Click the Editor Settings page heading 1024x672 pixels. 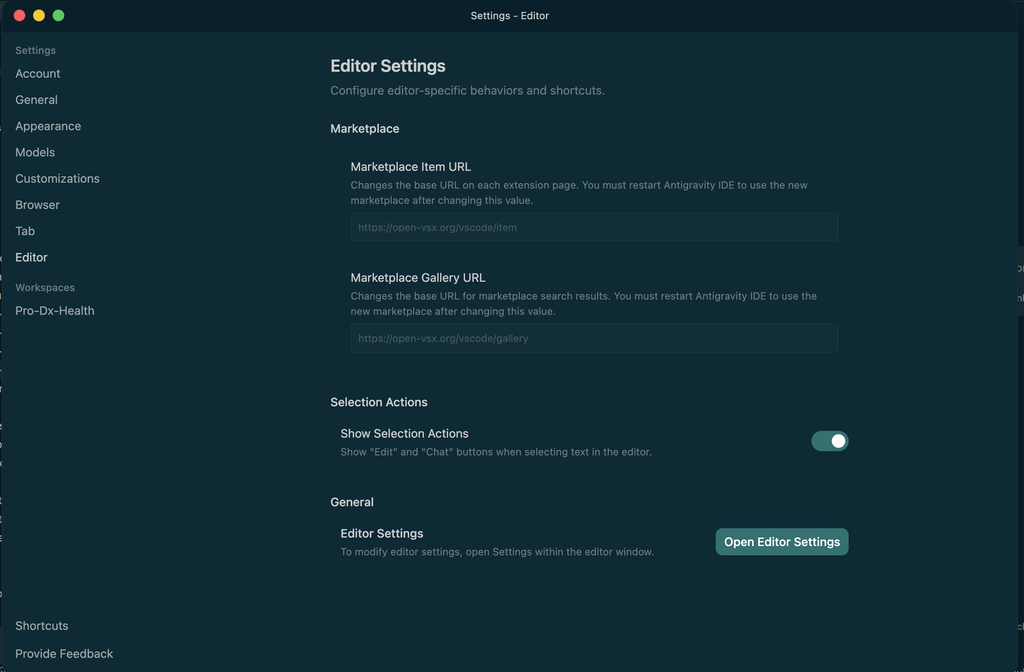pyautogui.click(x=388, y=66)
